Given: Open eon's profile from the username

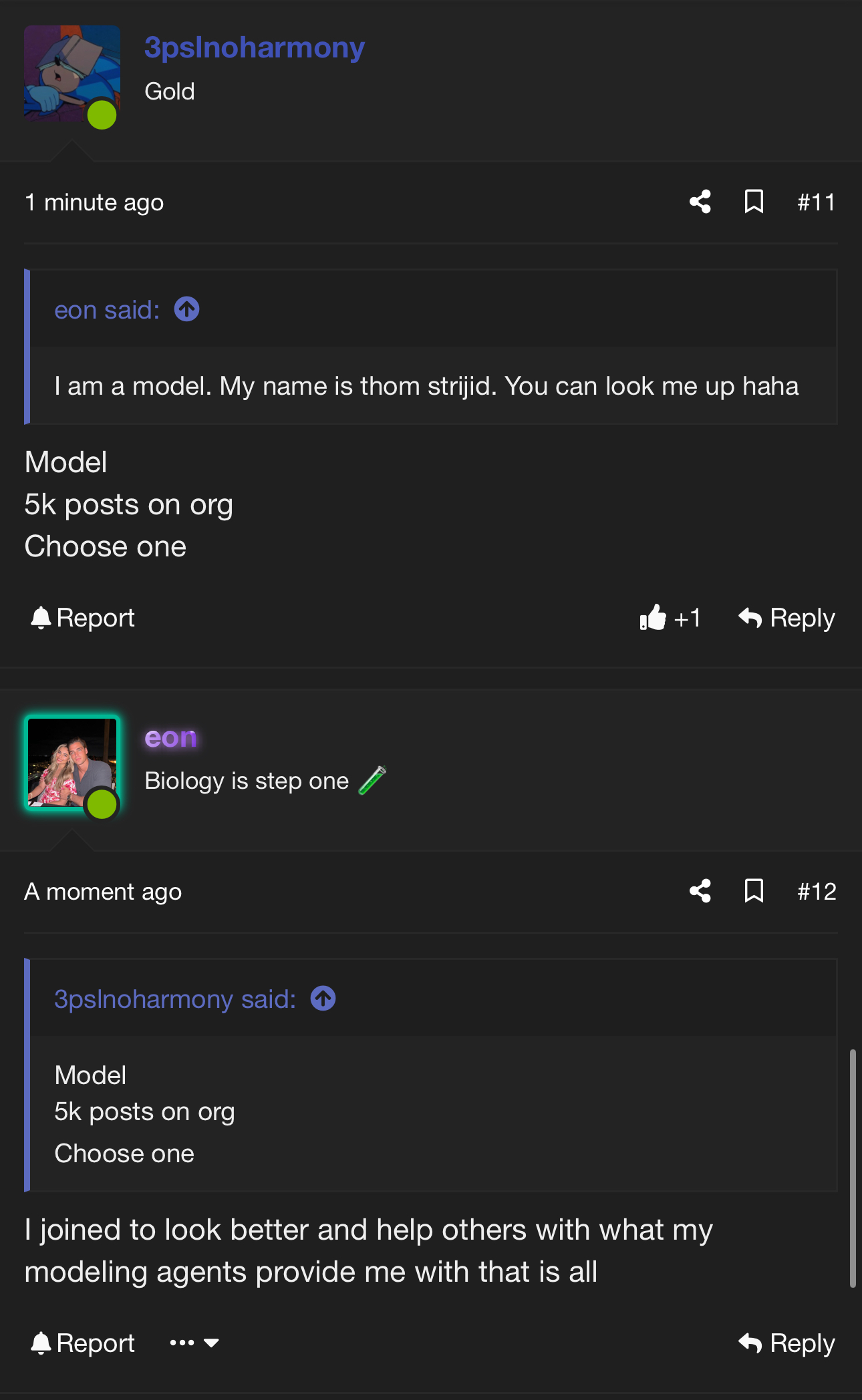Looking at the screenshot, I should point(171,737).
